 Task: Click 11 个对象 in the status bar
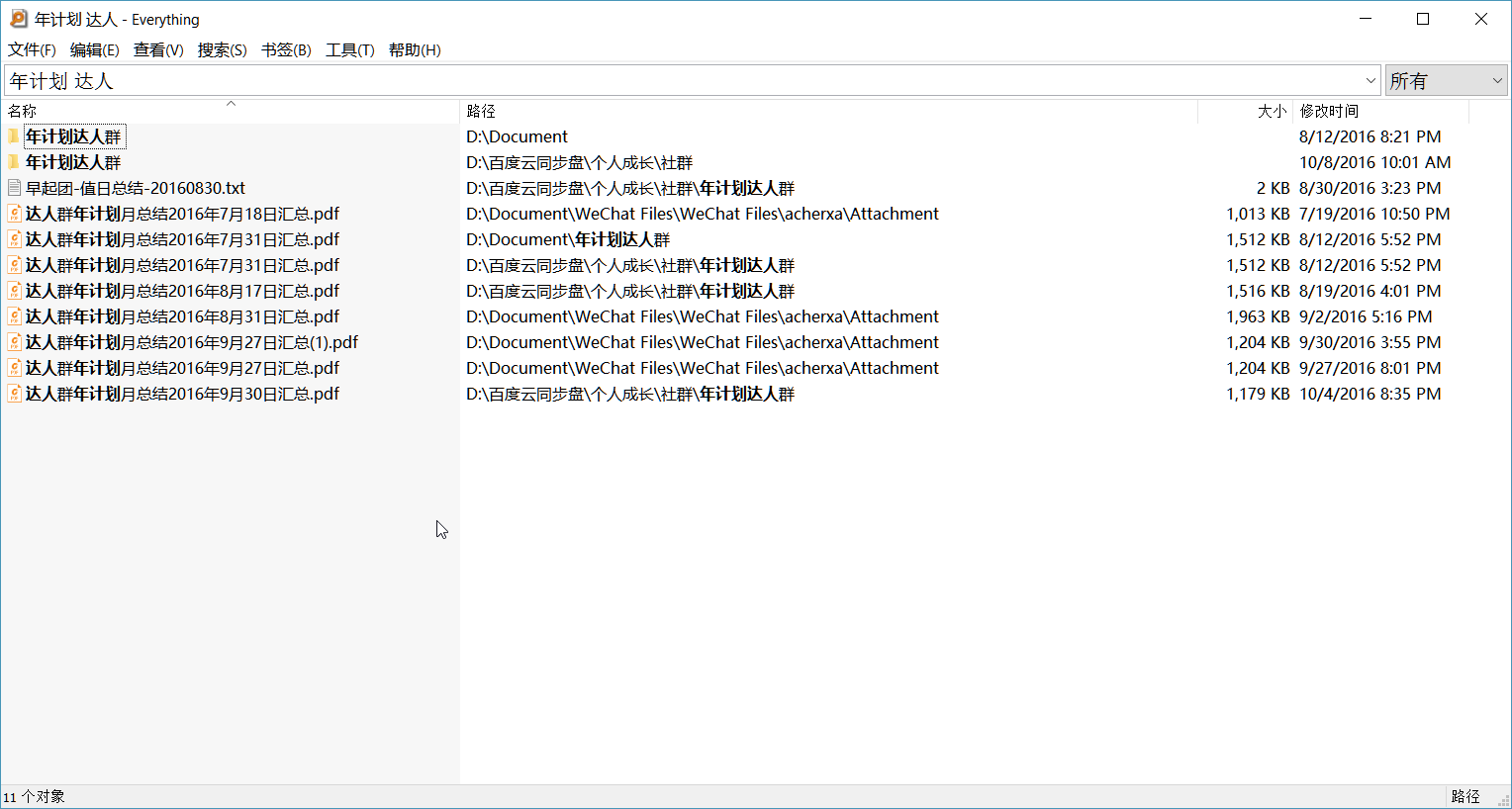click(34, 796)
